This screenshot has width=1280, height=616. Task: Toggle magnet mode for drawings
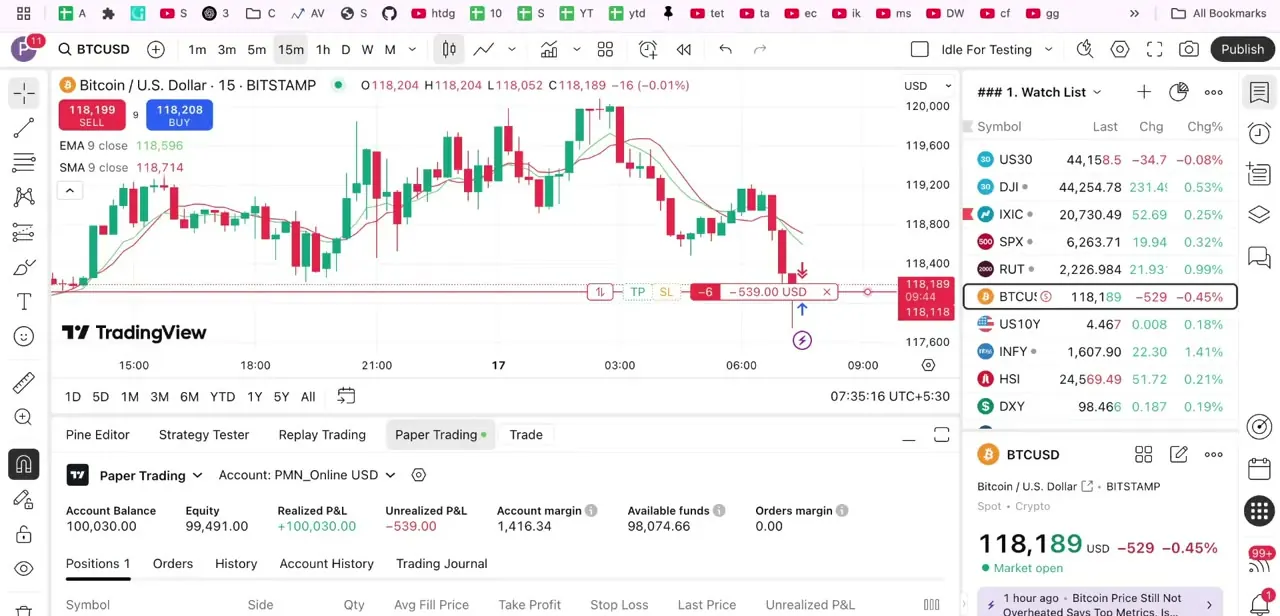(24, 464)
